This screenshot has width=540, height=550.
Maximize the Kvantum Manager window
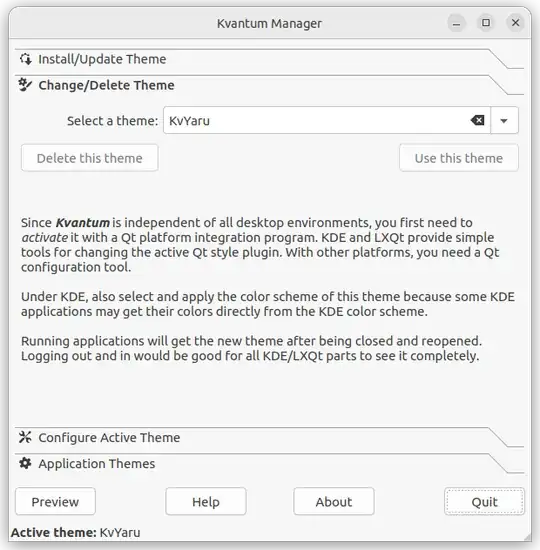[x=486, y=23]
